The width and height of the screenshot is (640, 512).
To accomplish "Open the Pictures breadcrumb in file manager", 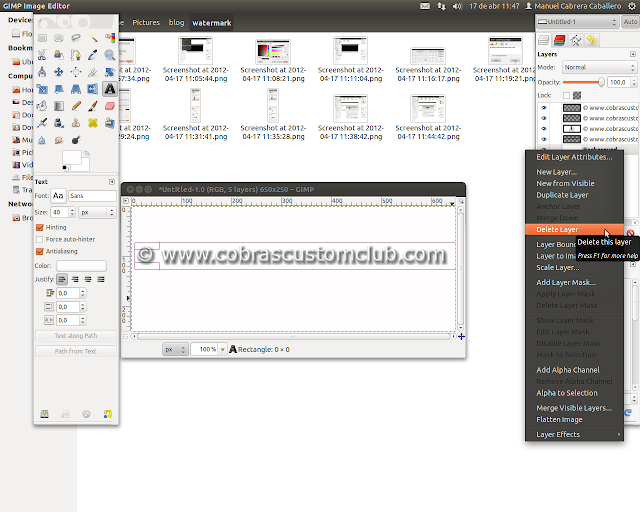I will (146, 22).
